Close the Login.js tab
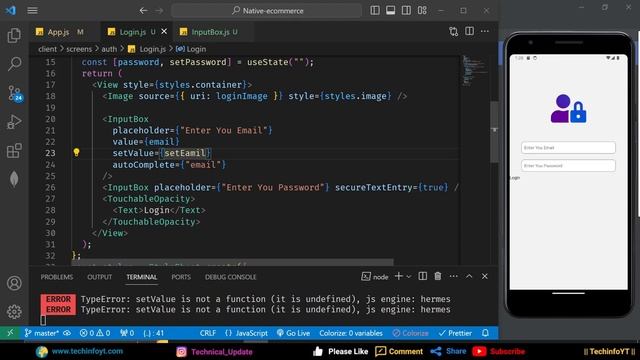This screenshot has width=640, height=360. pos(164,31)
